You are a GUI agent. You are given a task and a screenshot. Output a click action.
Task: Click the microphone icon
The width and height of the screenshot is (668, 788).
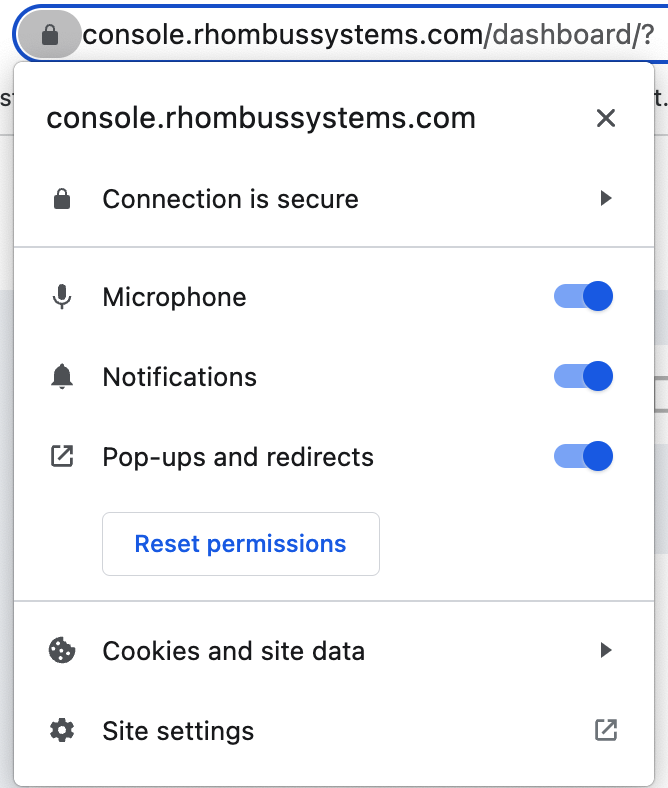(62, 297)
